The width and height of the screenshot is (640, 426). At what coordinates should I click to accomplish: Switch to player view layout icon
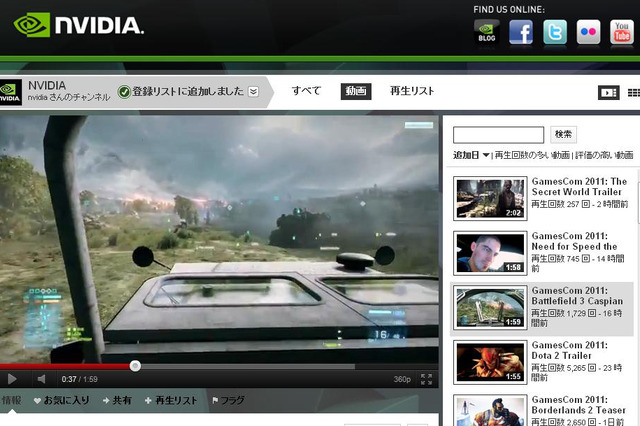(x=609, y=93)
